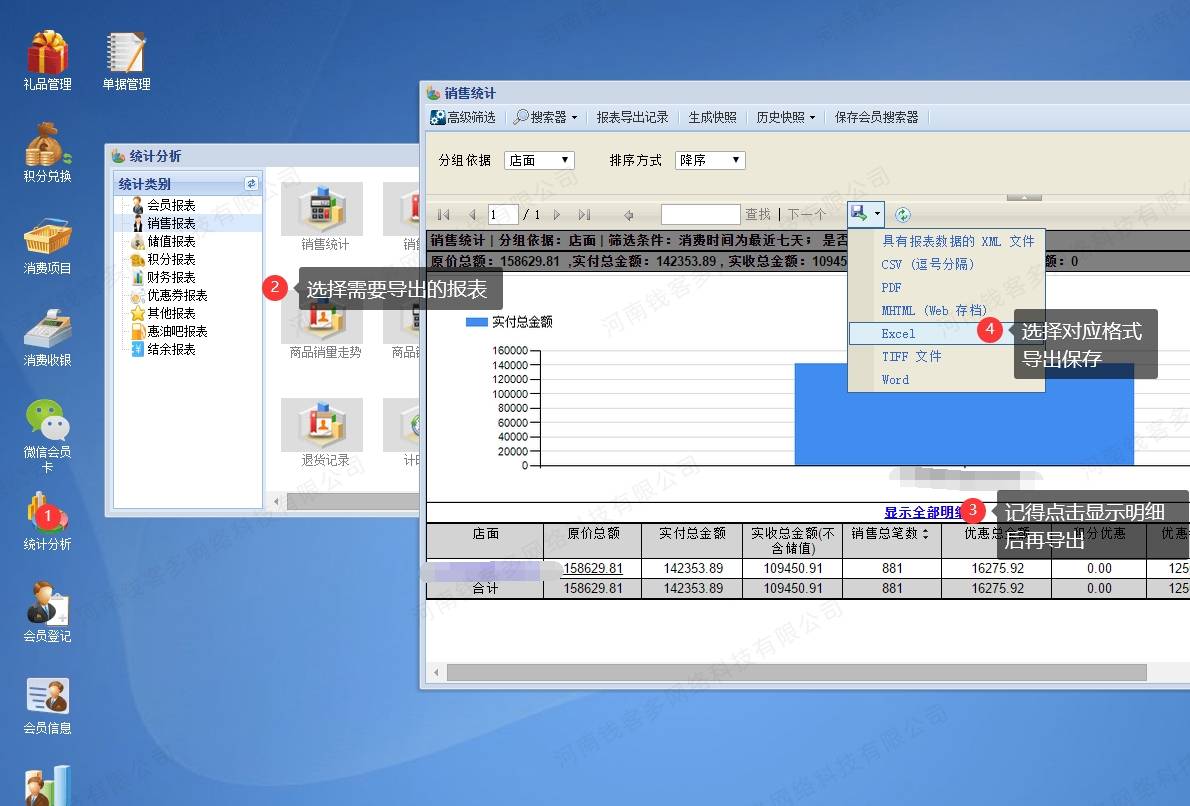Click the 142353.89 cell in 合计 row
Image resolution: width=1190 pixels, height=806 pixels.
[693, 588]
